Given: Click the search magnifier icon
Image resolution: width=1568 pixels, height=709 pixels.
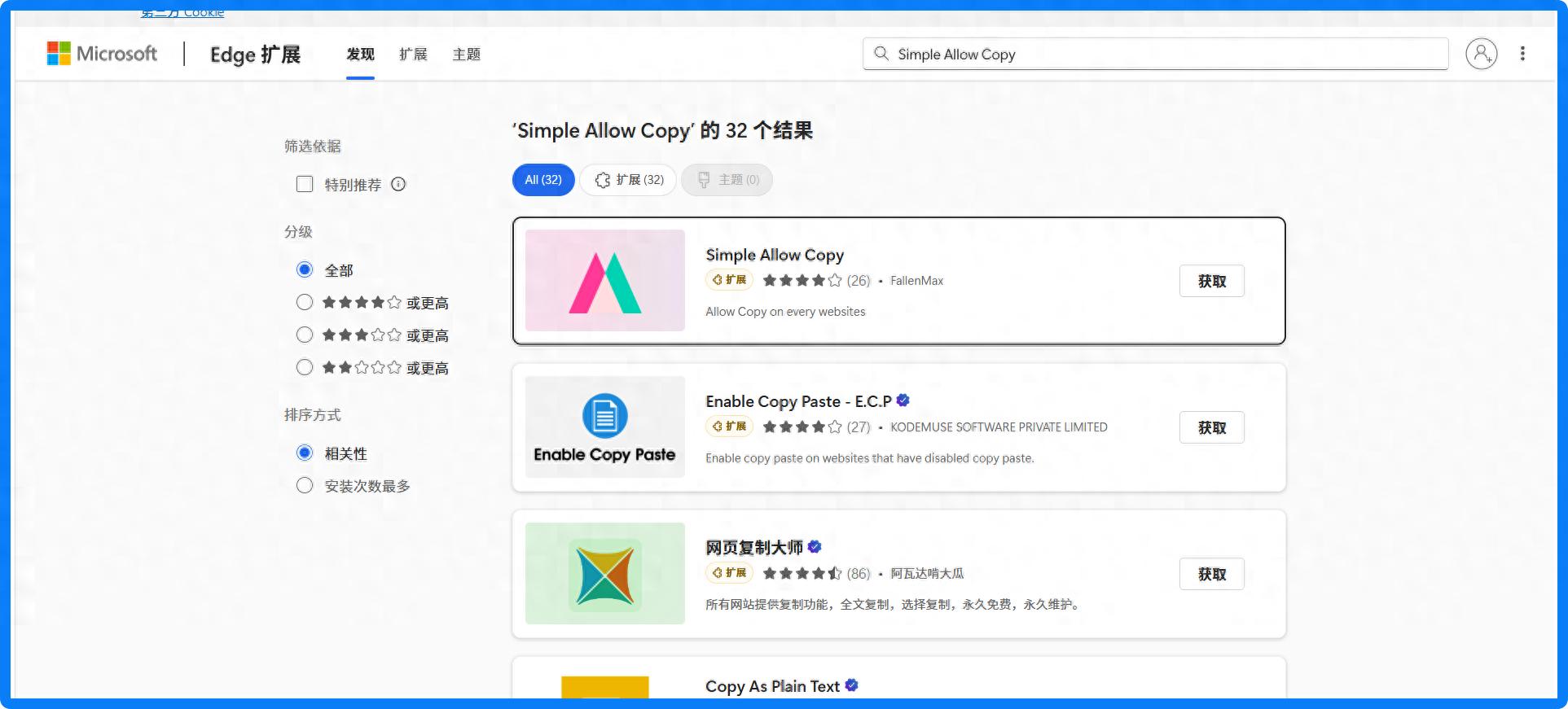Looking at the screenshot, I should tap(881, 54).
